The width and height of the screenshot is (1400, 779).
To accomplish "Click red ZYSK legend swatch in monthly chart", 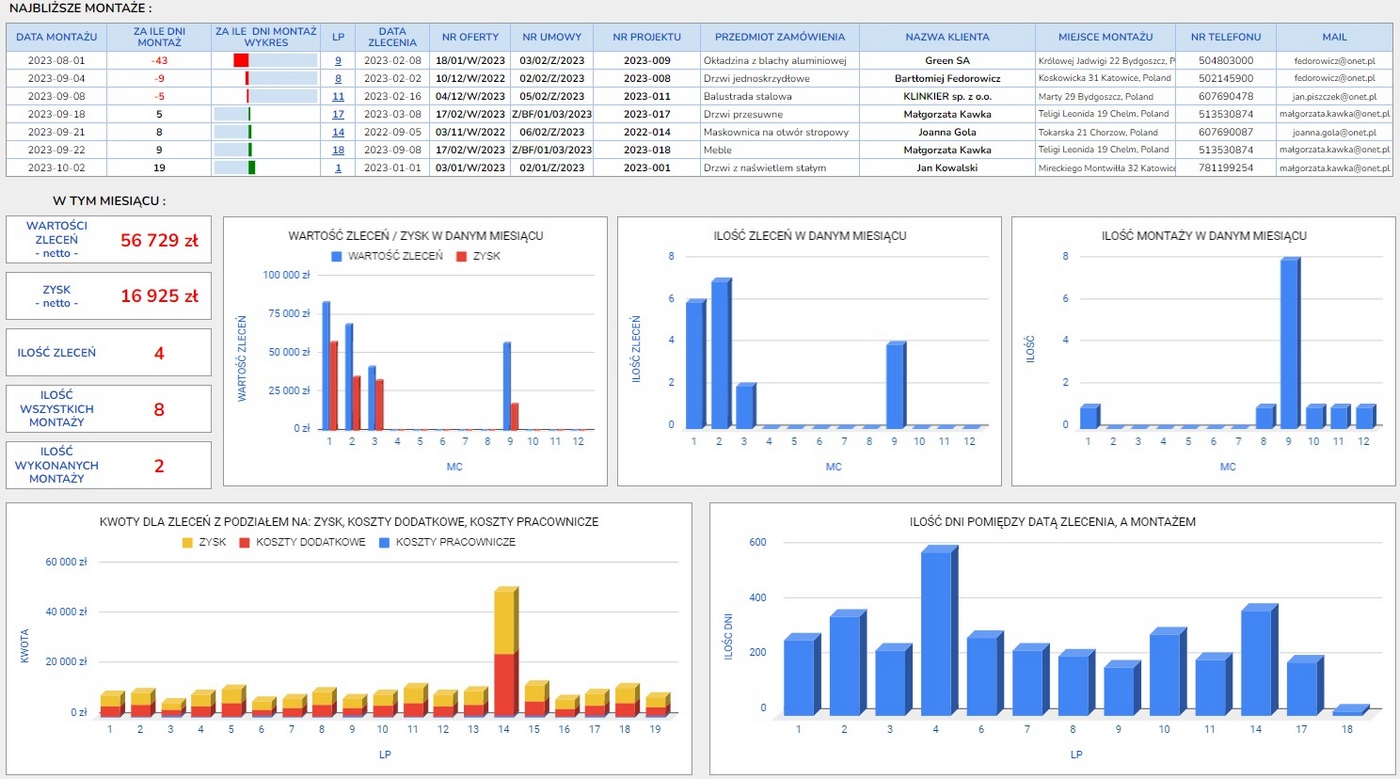I will coord(461,257).
